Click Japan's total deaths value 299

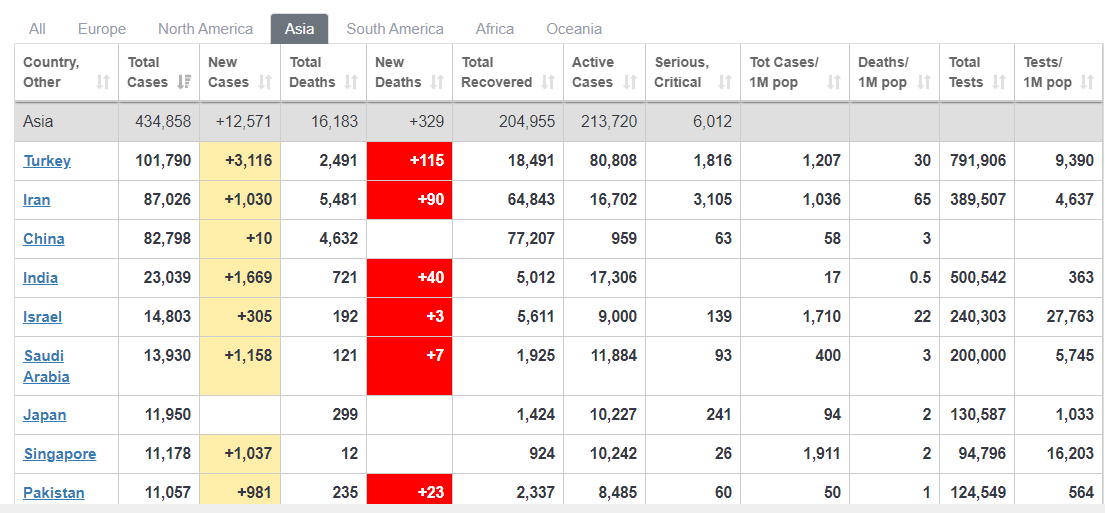(345, 414)
